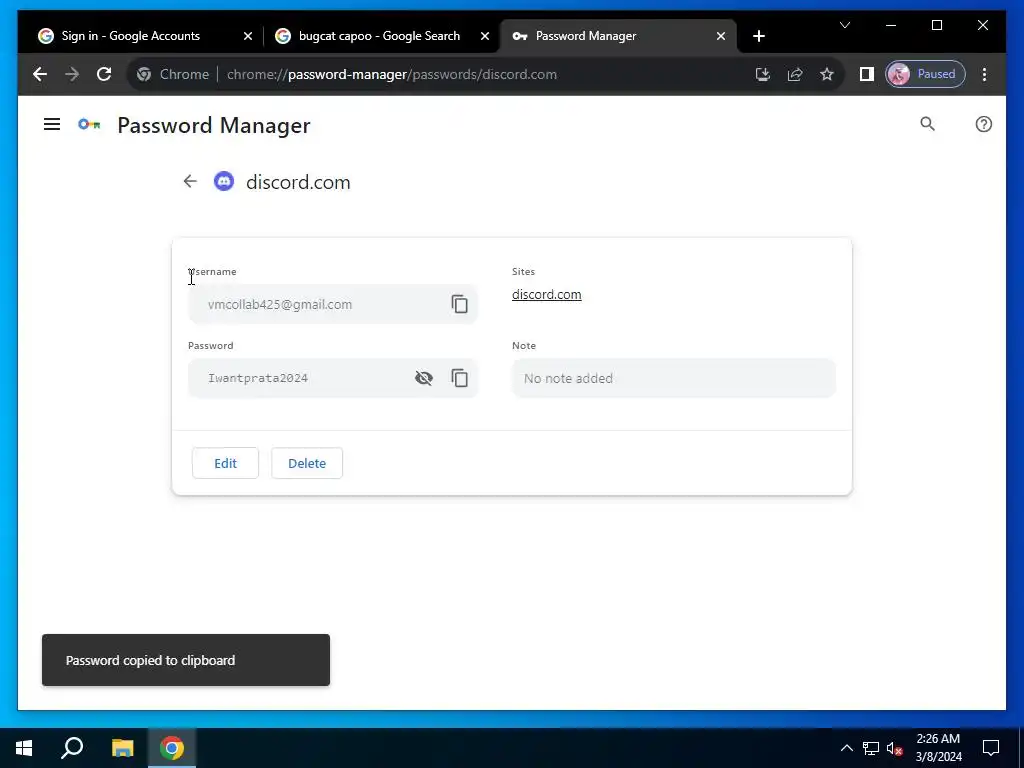This screenshot has width=1024, height=768.
Task: Click the Chrome site info icon in address bar
Action: 144,74
